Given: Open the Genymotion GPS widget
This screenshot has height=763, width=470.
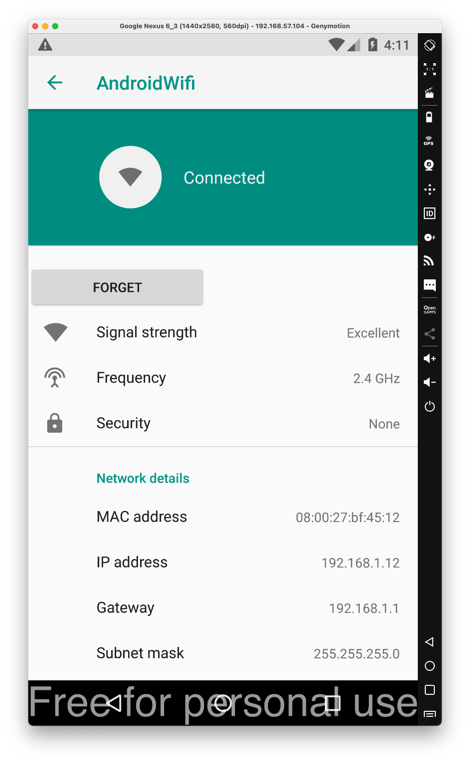Looking at the screenshot, I should click(429, 141).
